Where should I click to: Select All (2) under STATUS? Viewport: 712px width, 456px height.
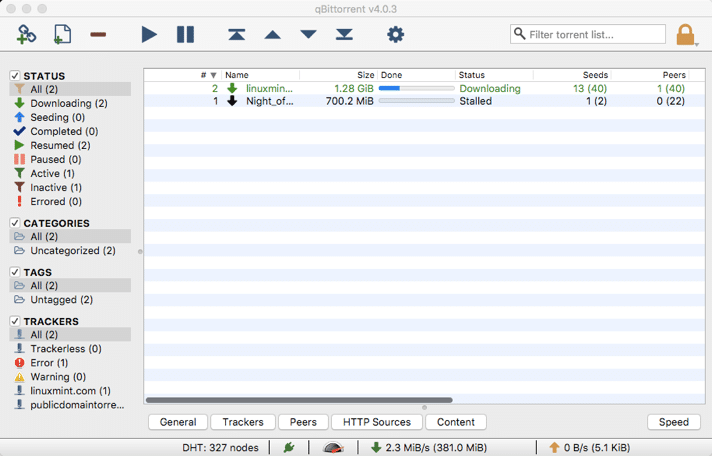tap(70, 89)
